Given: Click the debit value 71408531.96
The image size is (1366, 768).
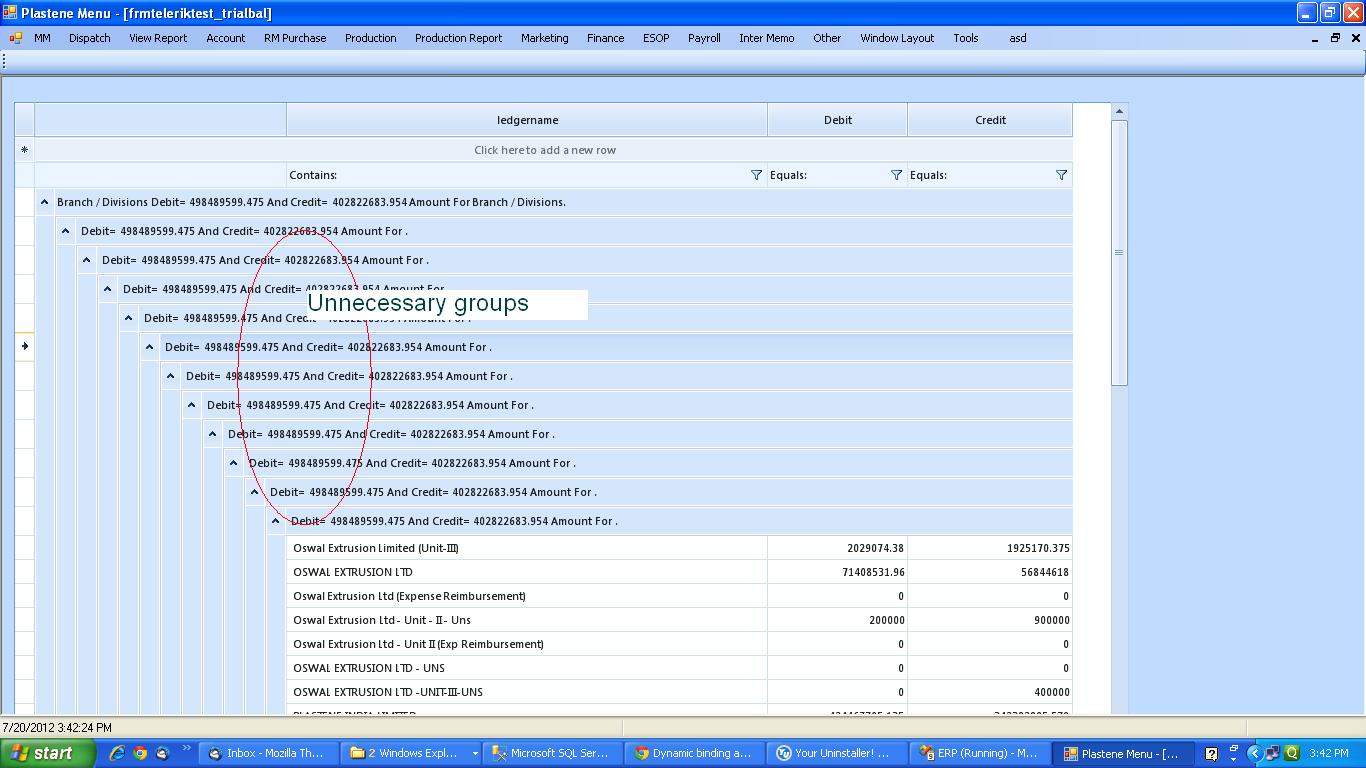Looking at the screenshot, I should point(874,572).
